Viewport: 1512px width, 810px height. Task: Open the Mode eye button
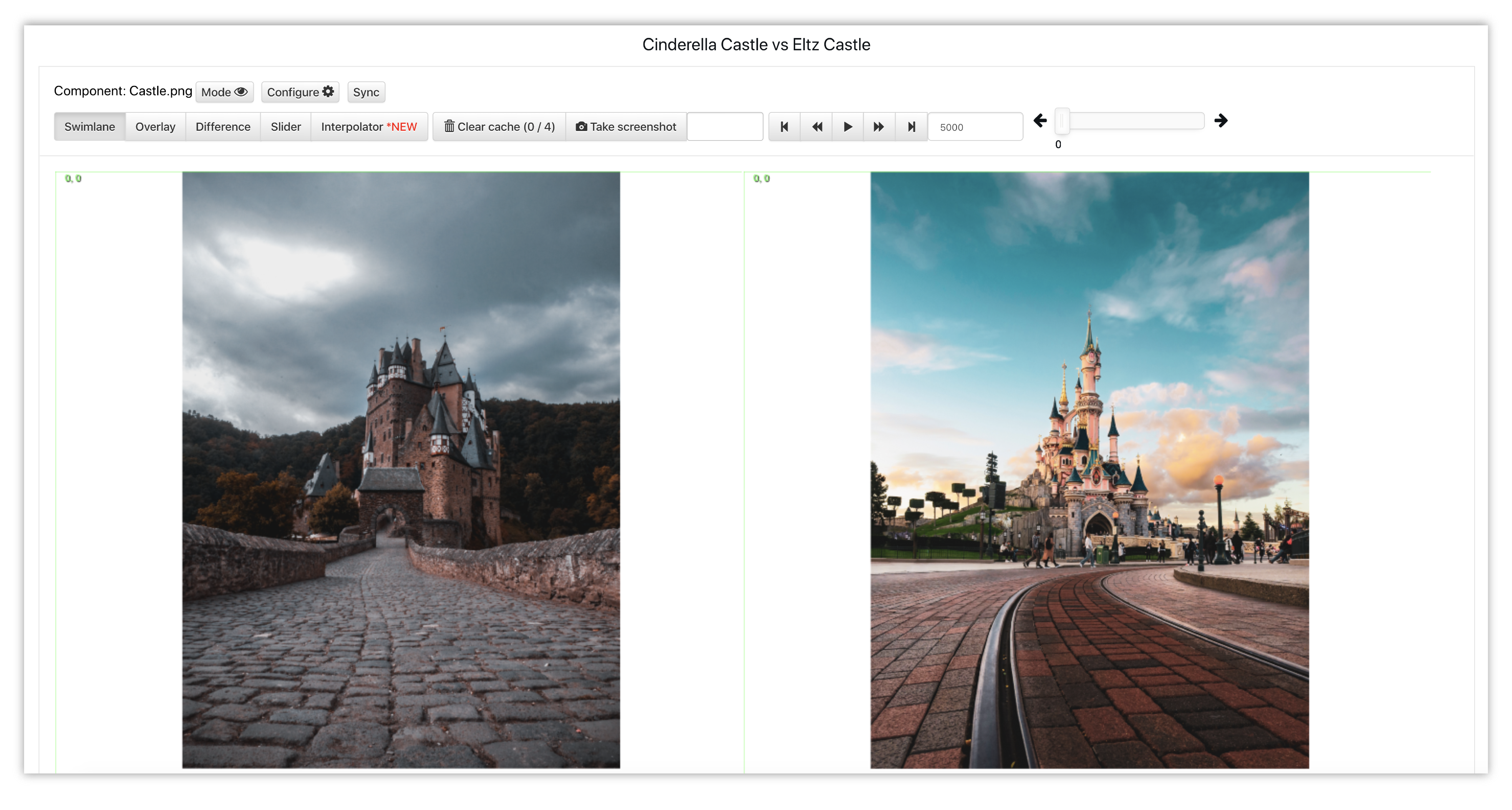(x=224, y=92)
